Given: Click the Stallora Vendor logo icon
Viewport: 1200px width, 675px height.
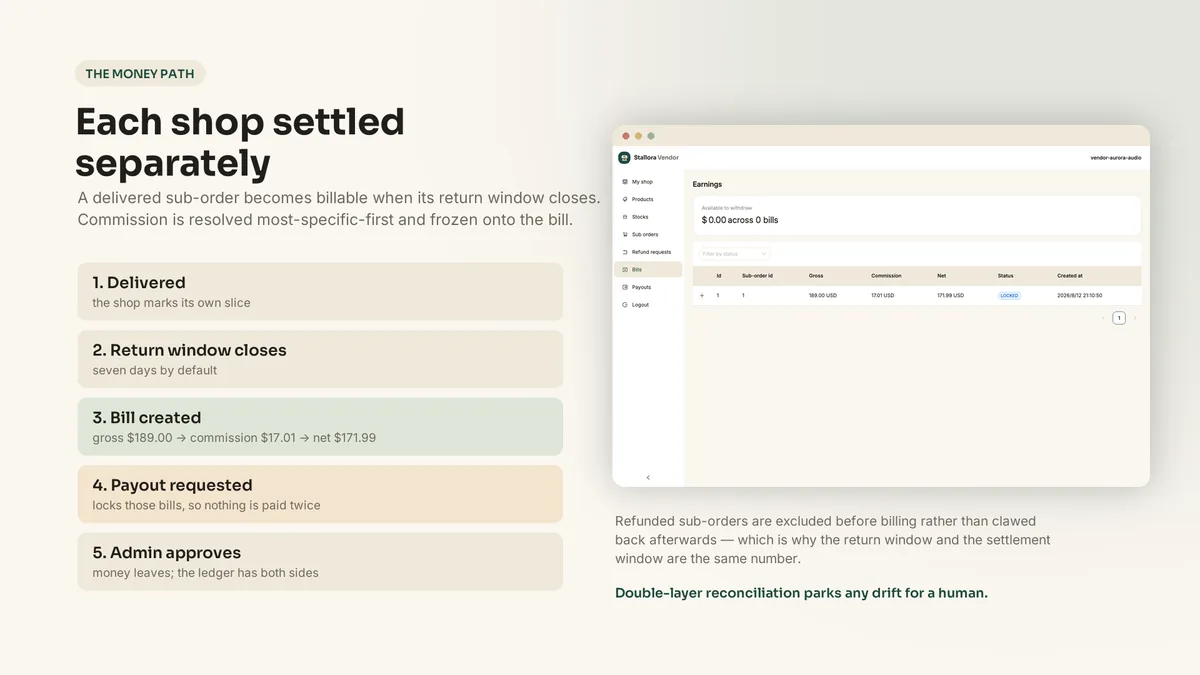Looking at the screenshot, I should [x=624, y=157].
